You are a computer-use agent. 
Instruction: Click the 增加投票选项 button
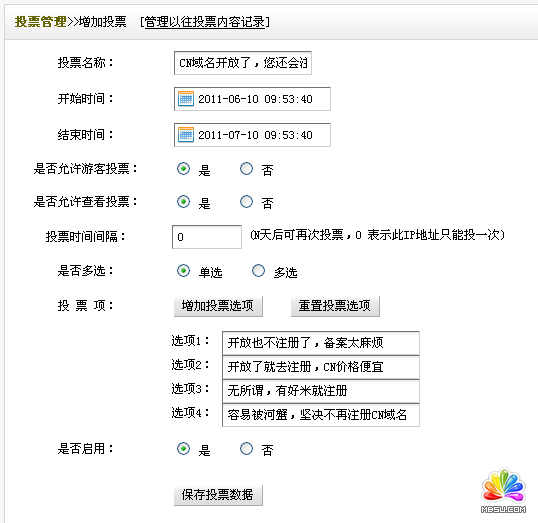pos(218,306)
